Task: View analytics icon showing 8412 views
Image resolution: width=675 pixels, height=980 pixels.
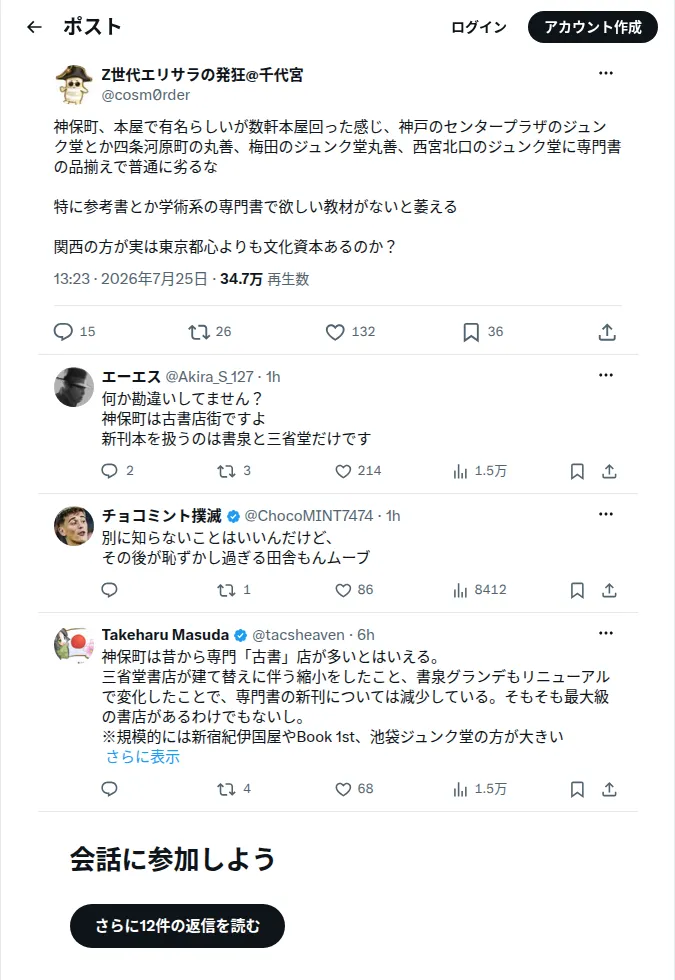Action: click(460, 590)
